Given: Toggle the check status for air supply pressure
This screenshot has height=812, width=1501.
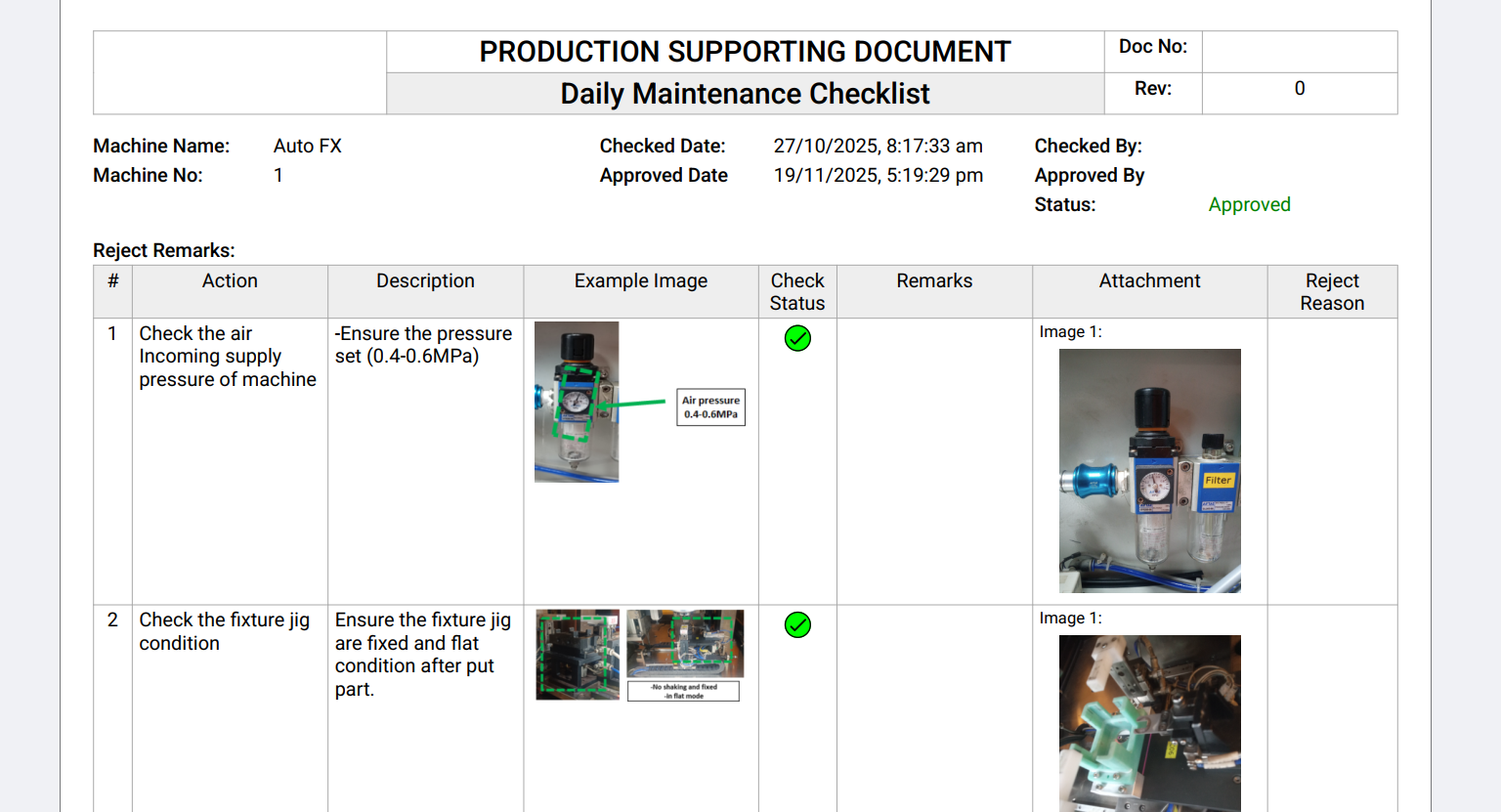Looking at the screenshot, I should 797,338.
